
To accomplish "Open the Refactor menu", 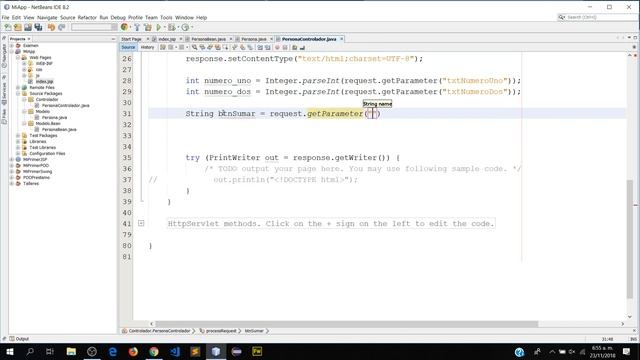I will (87, 18).
